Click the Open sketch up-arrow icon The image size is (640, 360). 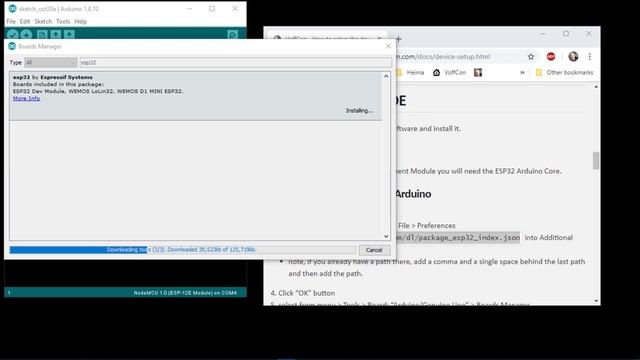click(56, 35)
